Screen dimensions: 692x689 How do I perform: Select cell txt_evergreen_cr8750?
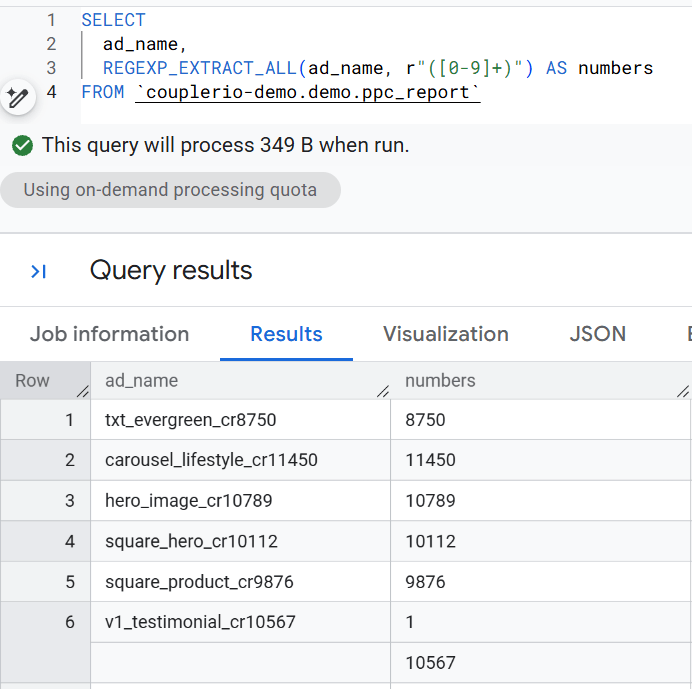click(241, 420)
